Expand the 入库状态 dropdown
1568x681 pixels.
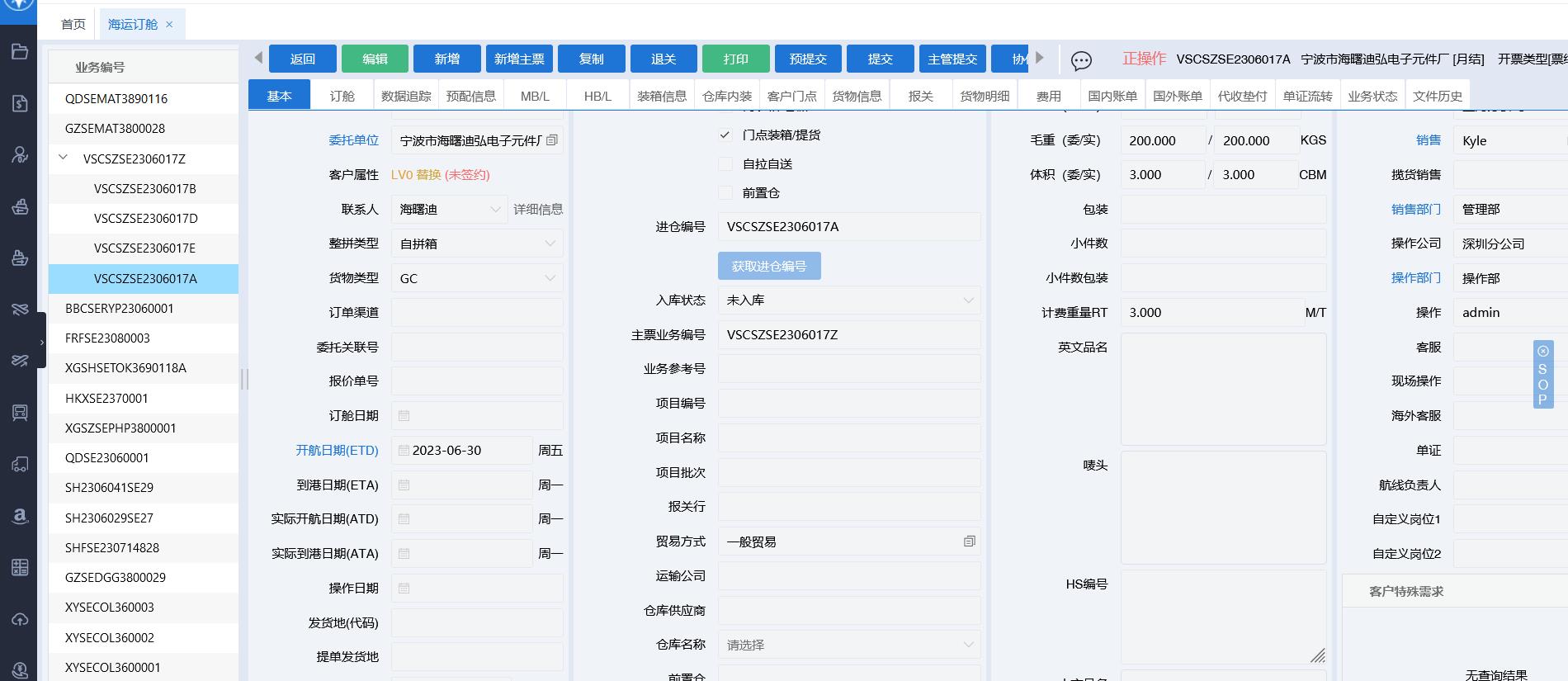(848, 300)
